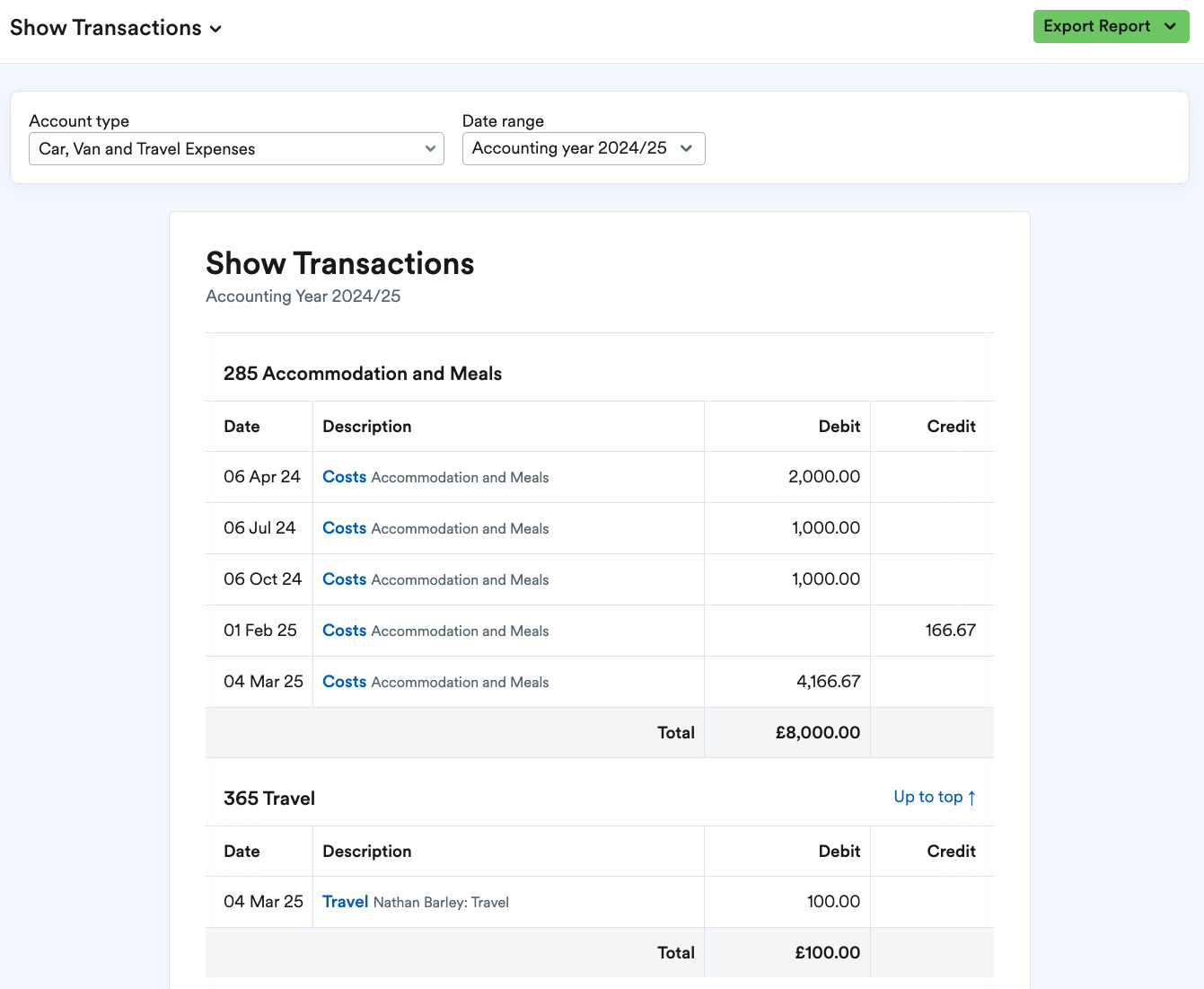Open the Account type dropdown
1204x989 pixels.
(236, 149)
